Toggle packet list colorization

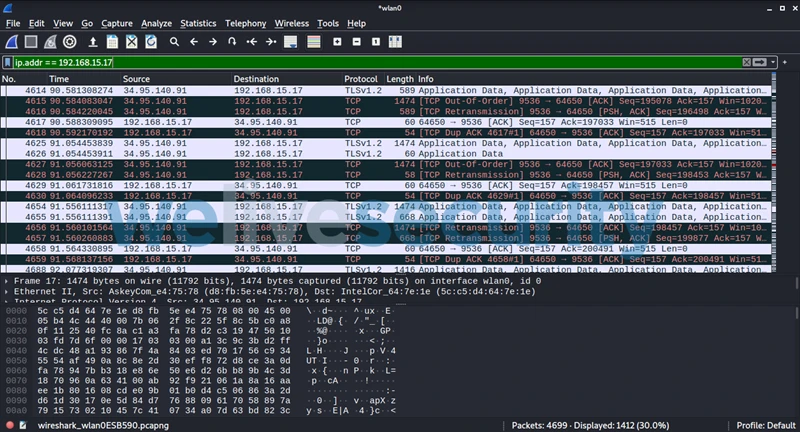[314, 42]
